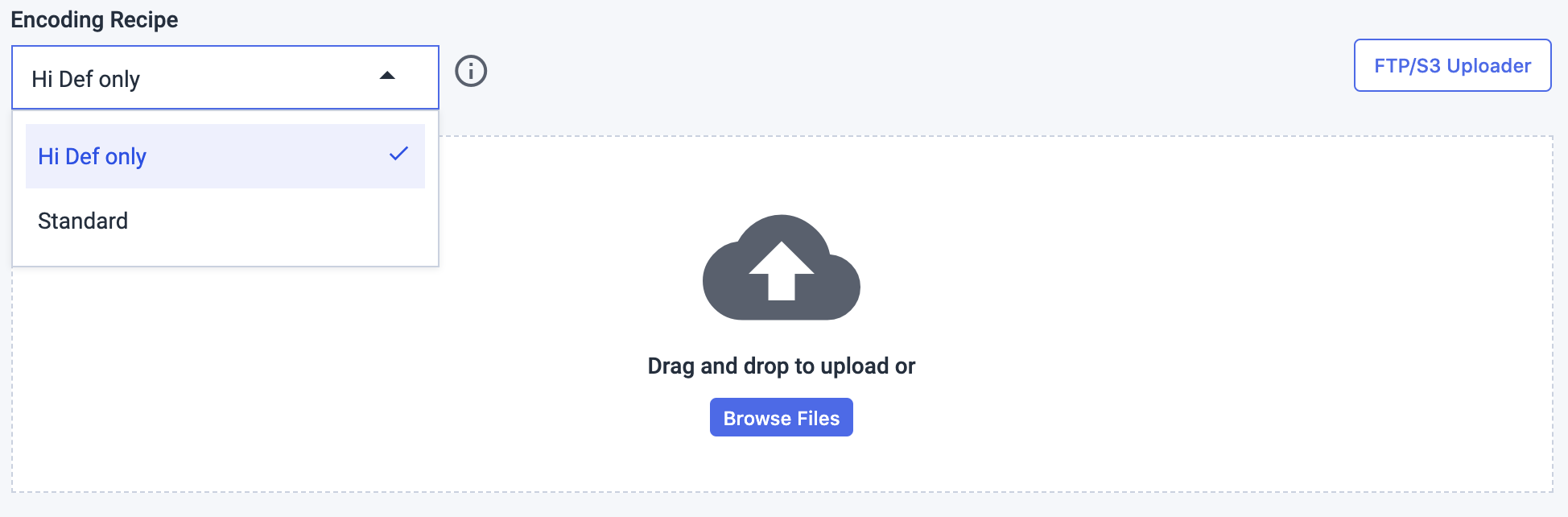
Task: Click the Drag and drop to upload text
Action: click(782, 366)
